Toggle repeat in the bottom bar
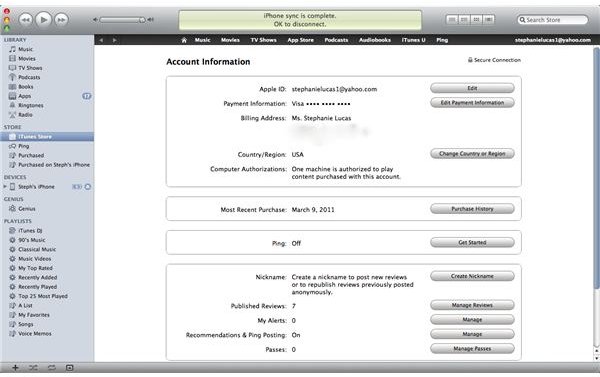Screen dimensions: 600x377 [52, 368]
